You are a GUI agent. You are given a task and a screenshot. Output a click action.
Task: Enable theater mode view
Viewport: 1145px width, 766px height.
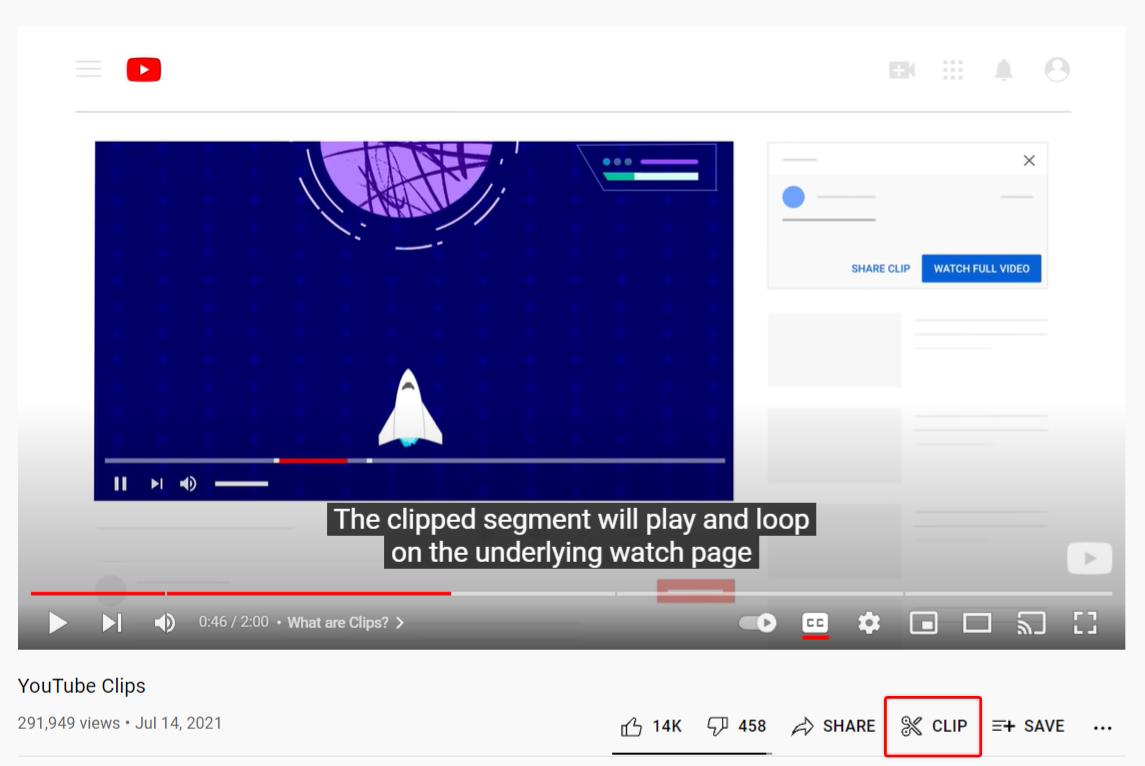[977, 623]
